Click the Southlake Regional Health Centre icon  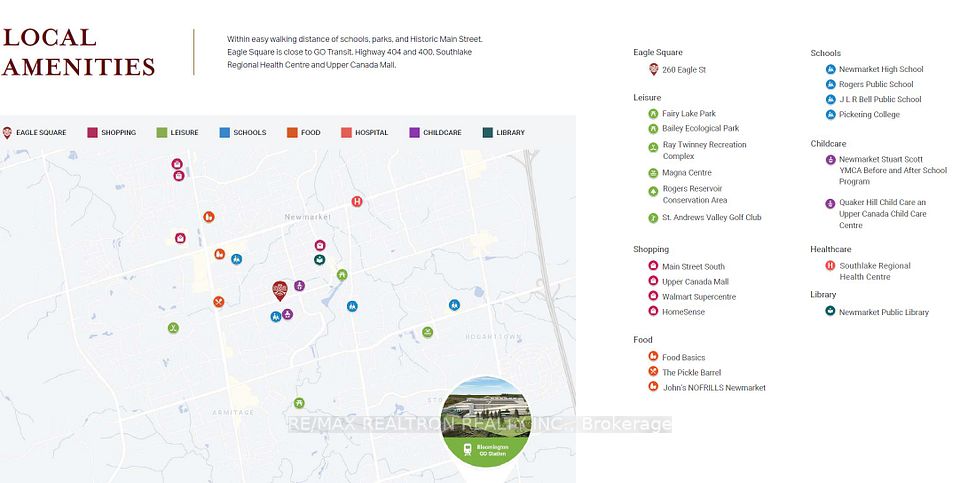(x=830, y=266)
